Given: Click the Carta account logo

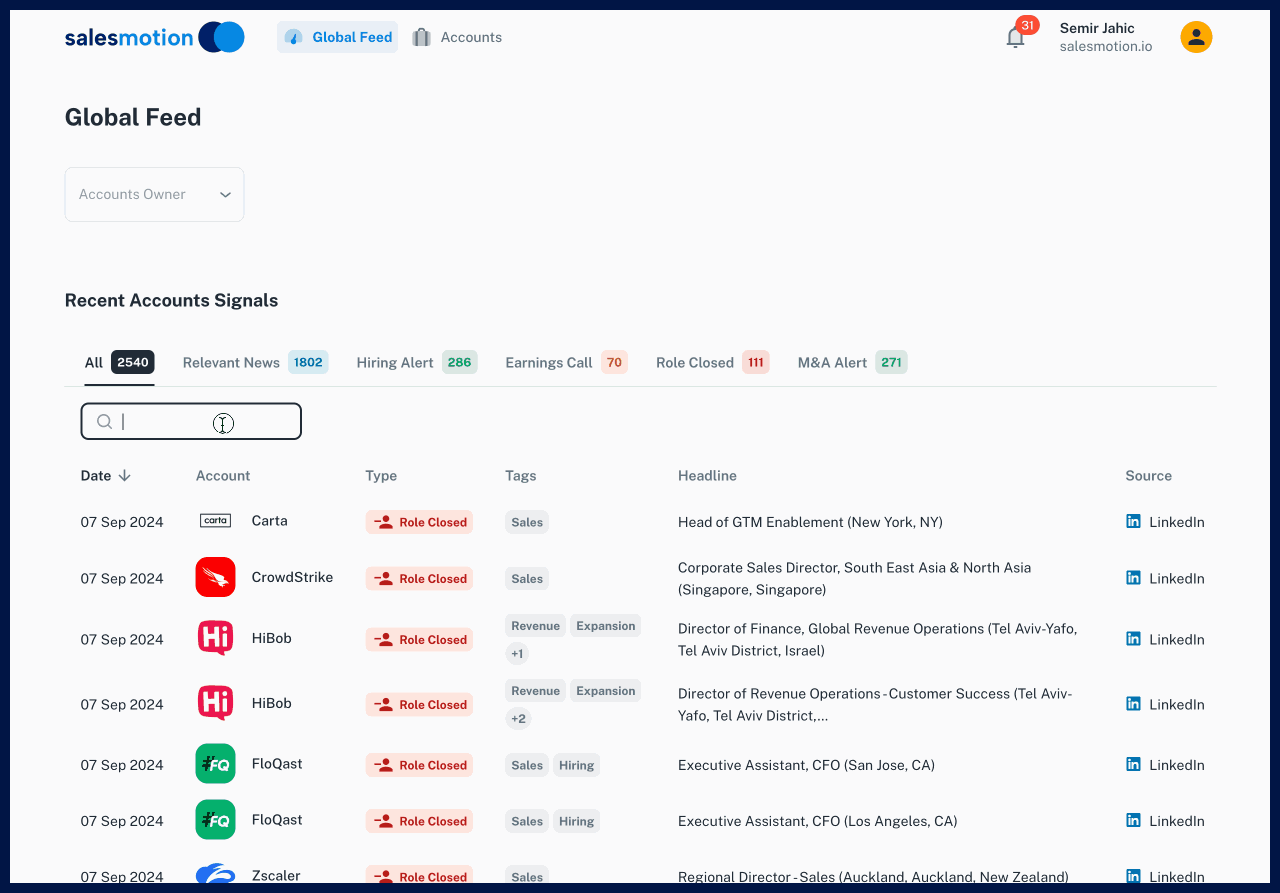Looking at the screenshot, I should 215,521.
